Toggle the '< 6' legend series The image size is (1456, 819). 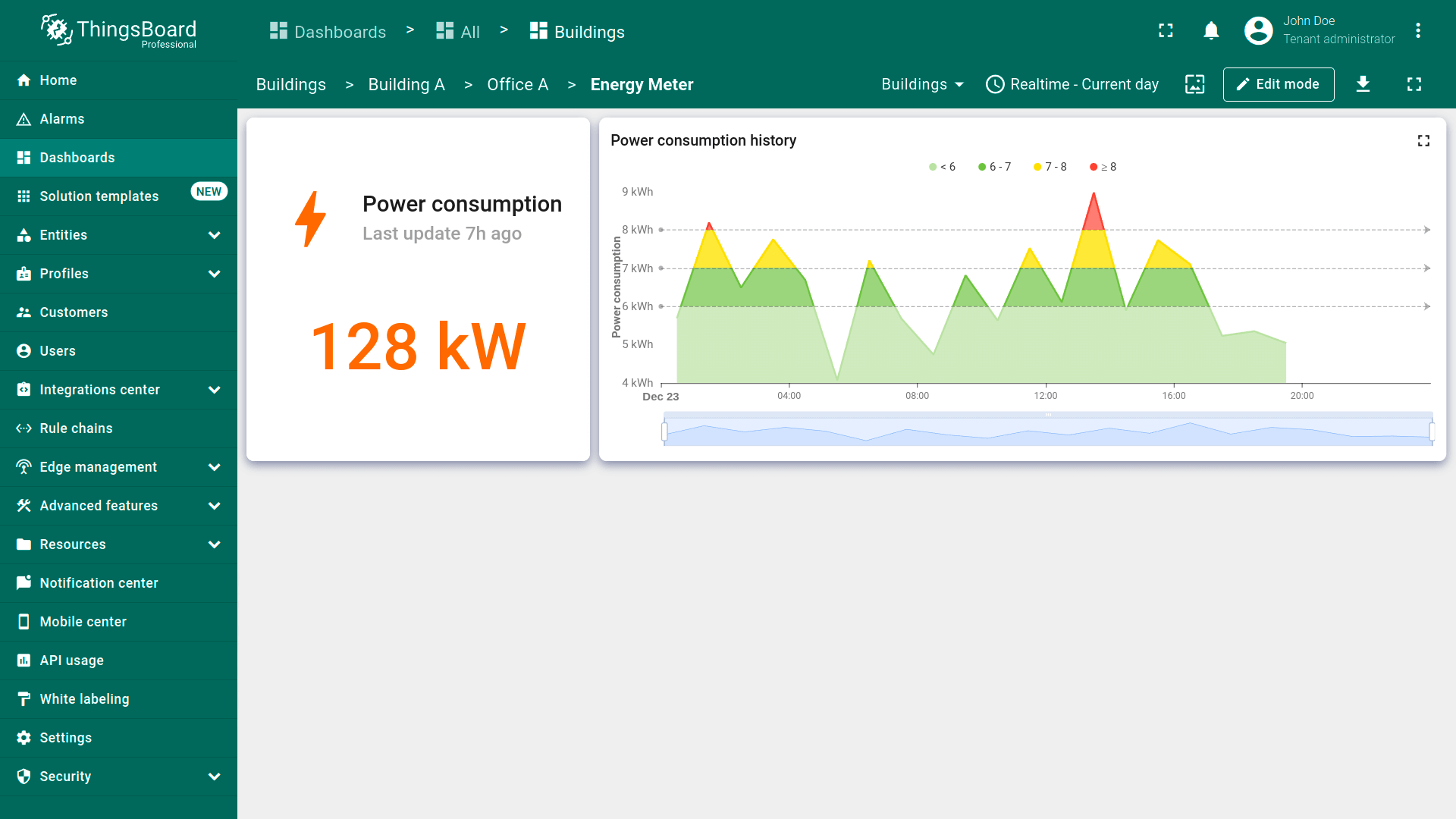pos(942,167)
